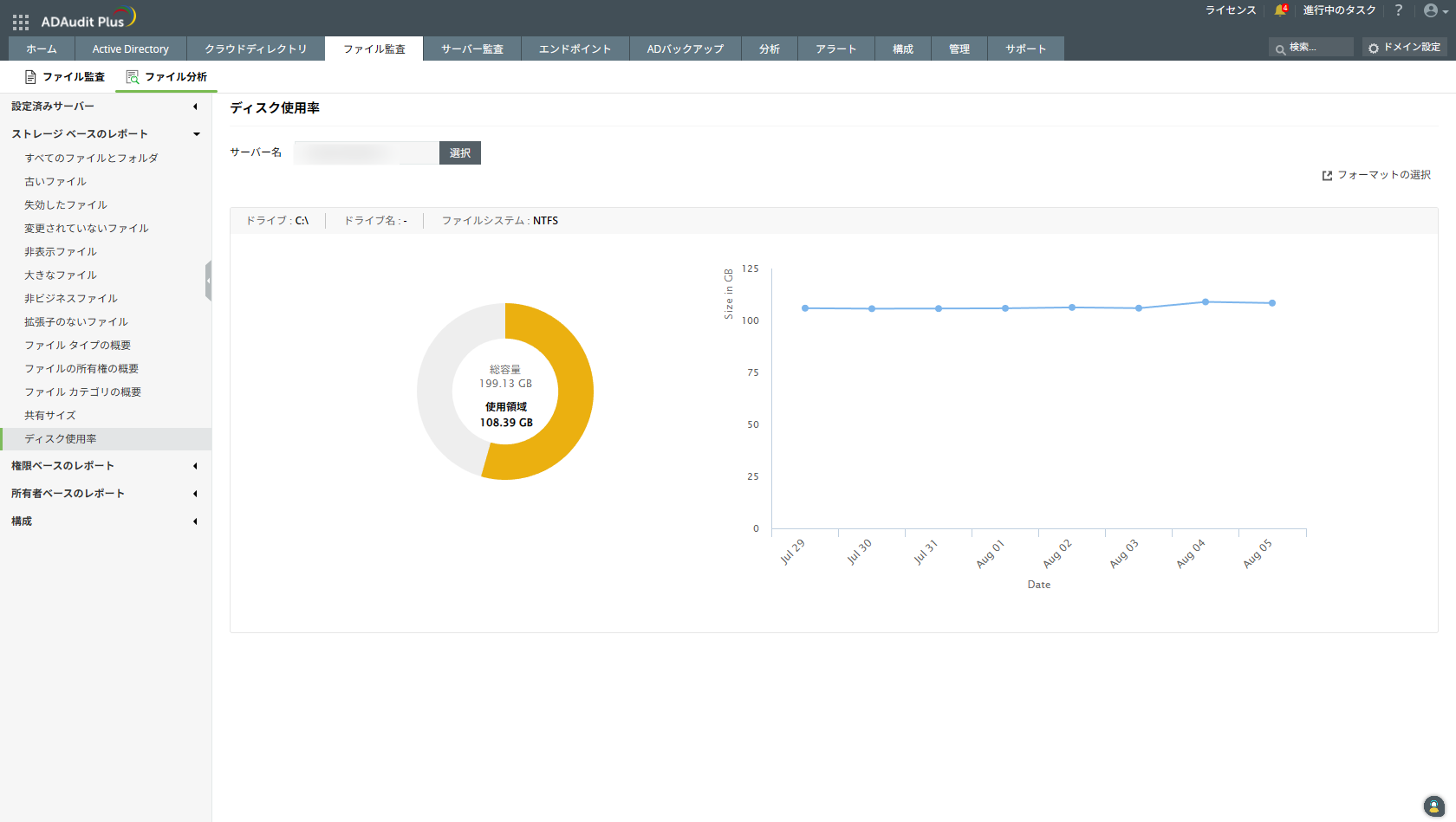Click the help question mark icon
This screenshot has width=1456, height=822.
click(x=1398, y=10)
